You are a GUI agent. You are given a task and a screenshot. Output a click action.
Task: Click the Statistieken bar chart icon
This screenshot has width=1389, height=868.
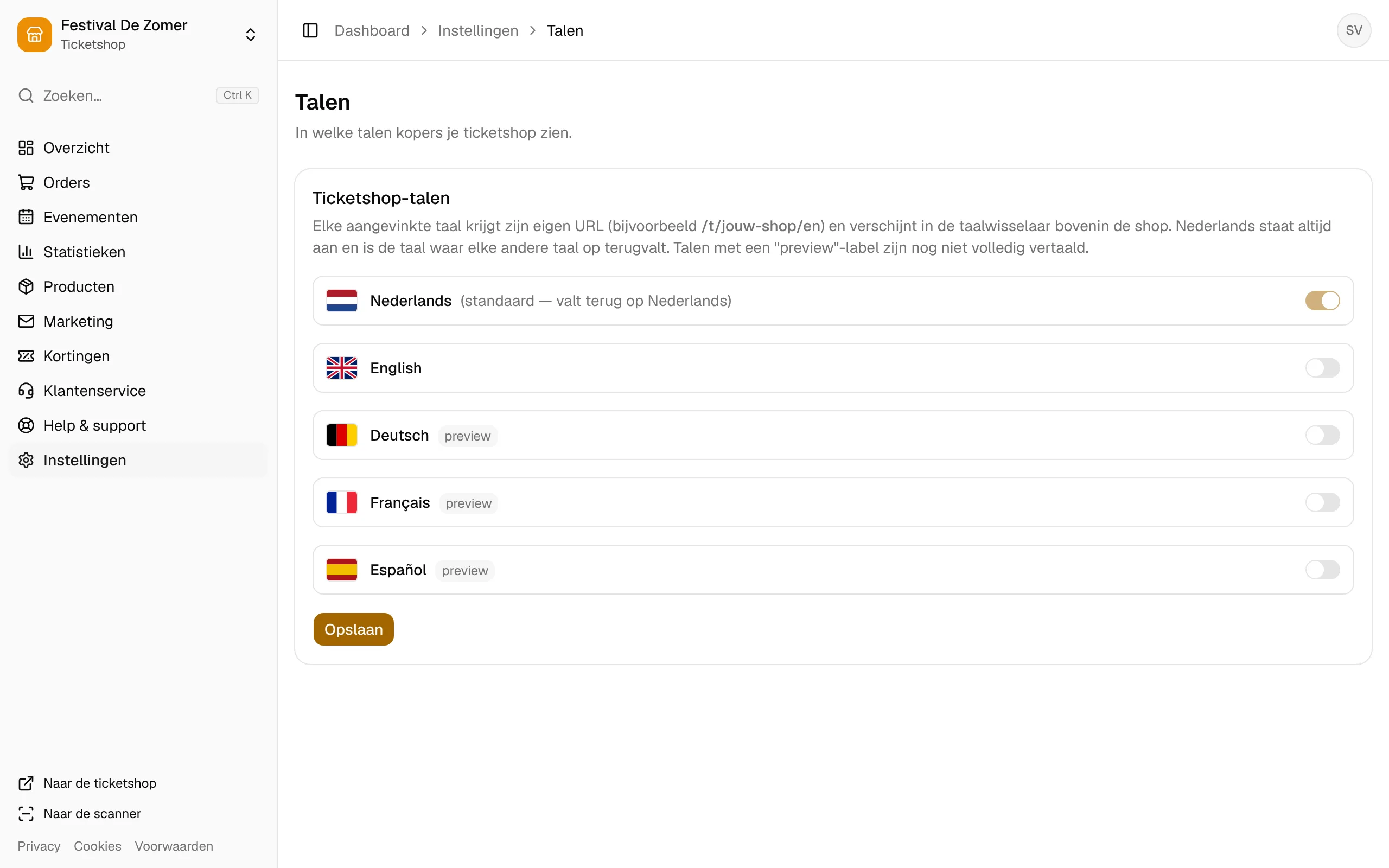26,252
